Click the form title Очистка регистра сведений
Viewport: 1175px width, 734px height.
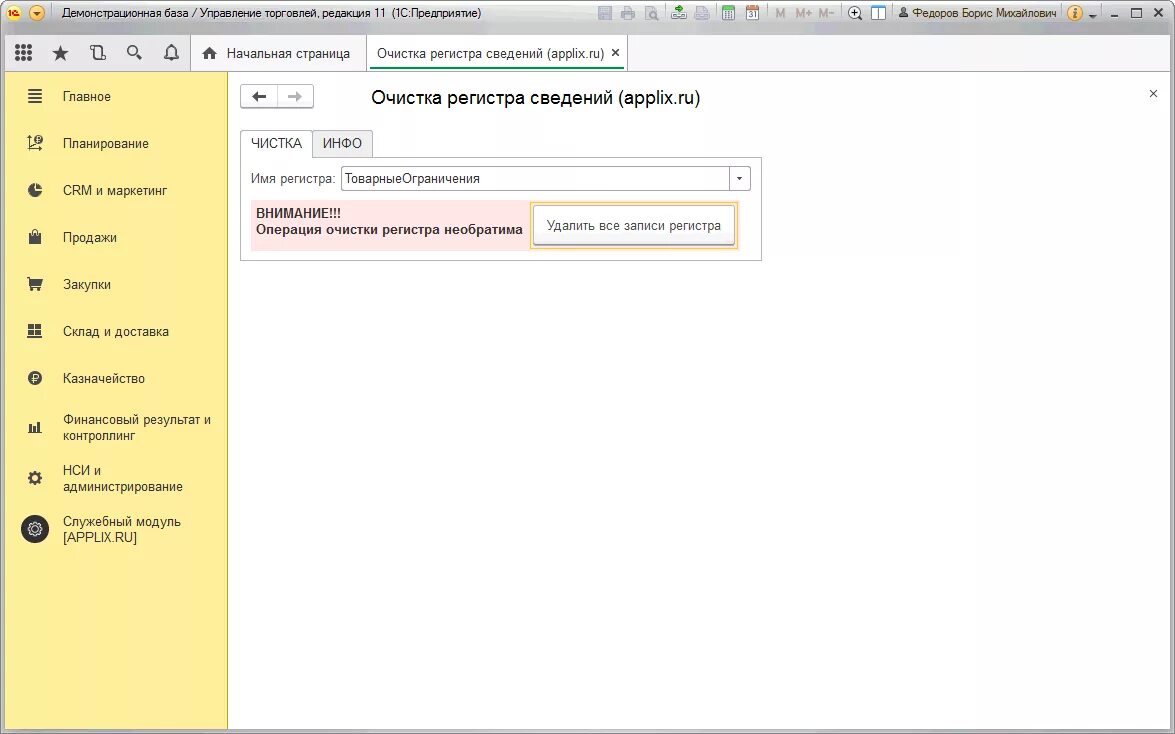point(536,97)
